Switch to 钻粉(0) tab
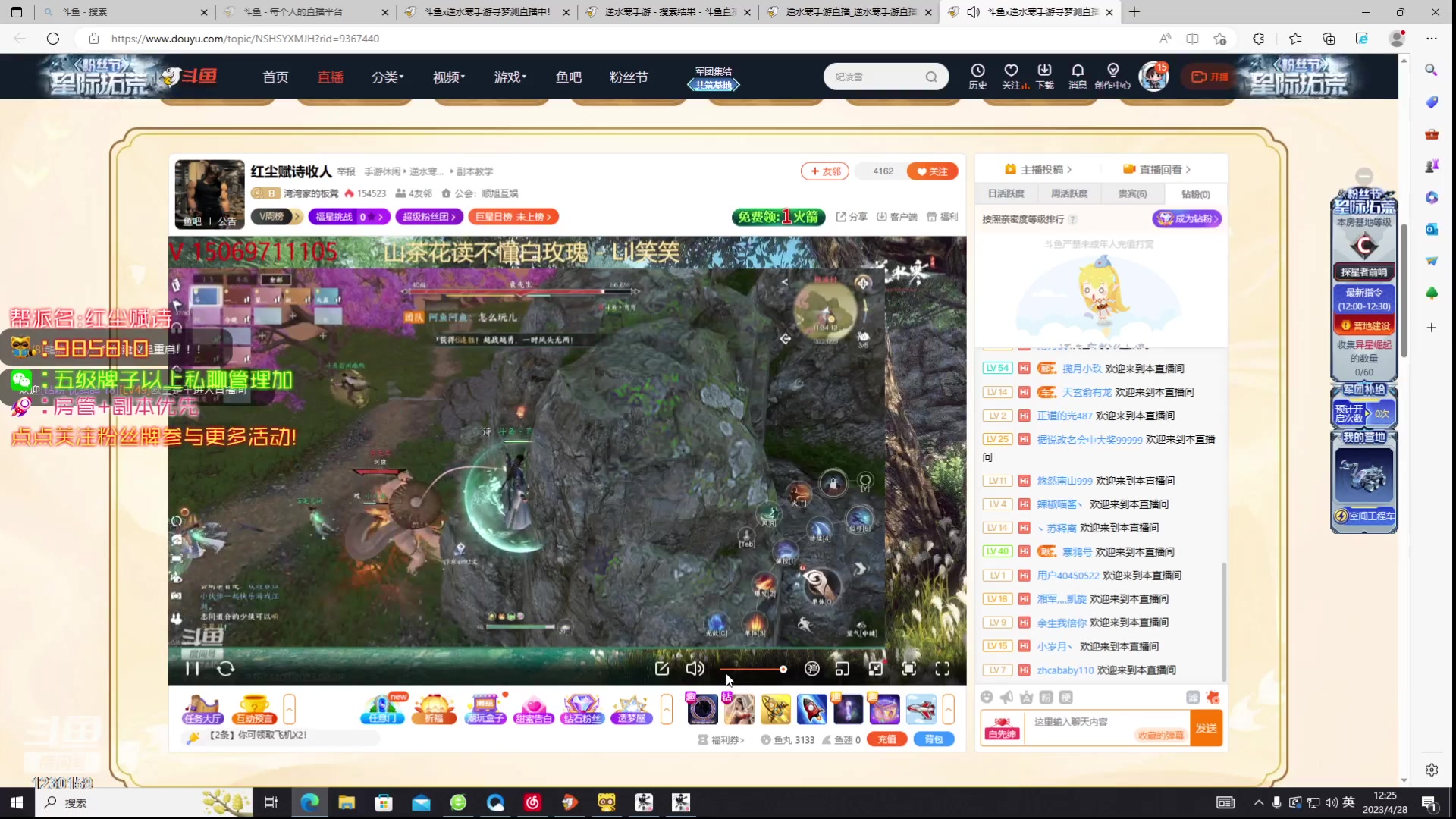 (1195, 194)
